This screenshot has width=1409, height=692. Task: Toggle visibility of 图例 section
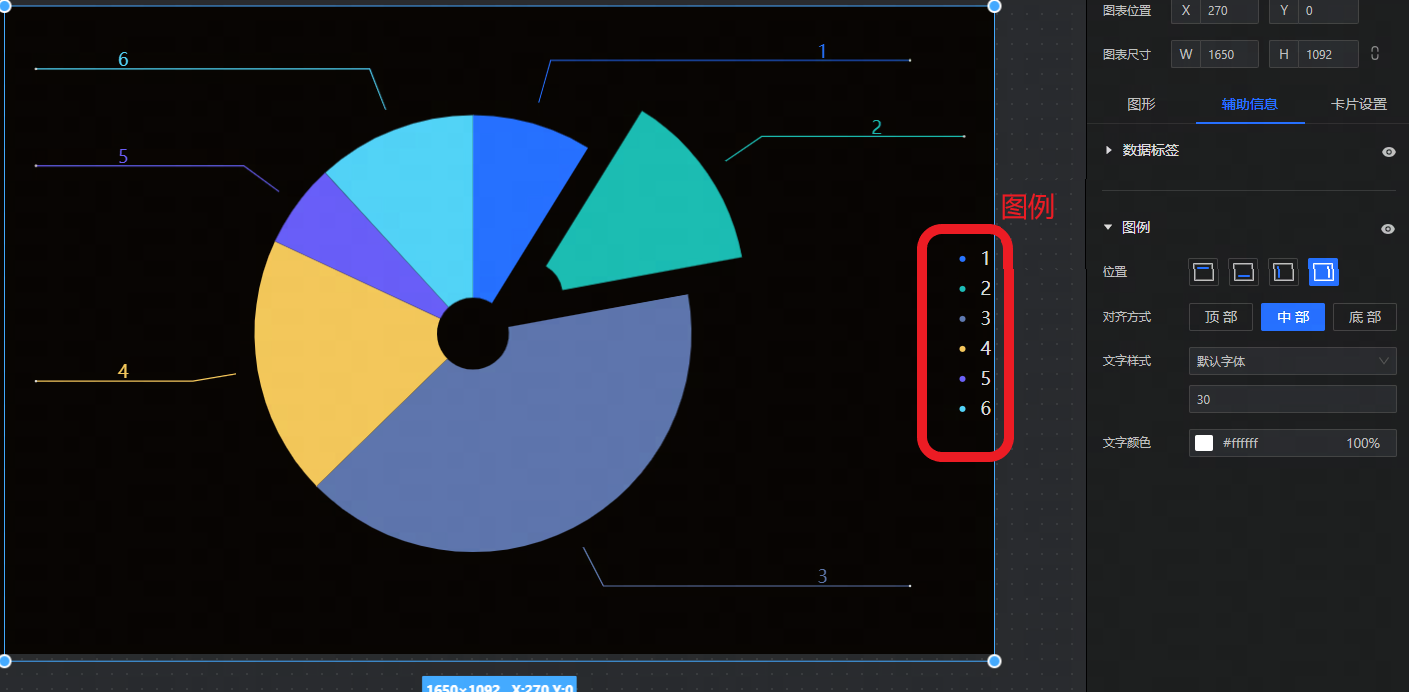(1388, 228)
